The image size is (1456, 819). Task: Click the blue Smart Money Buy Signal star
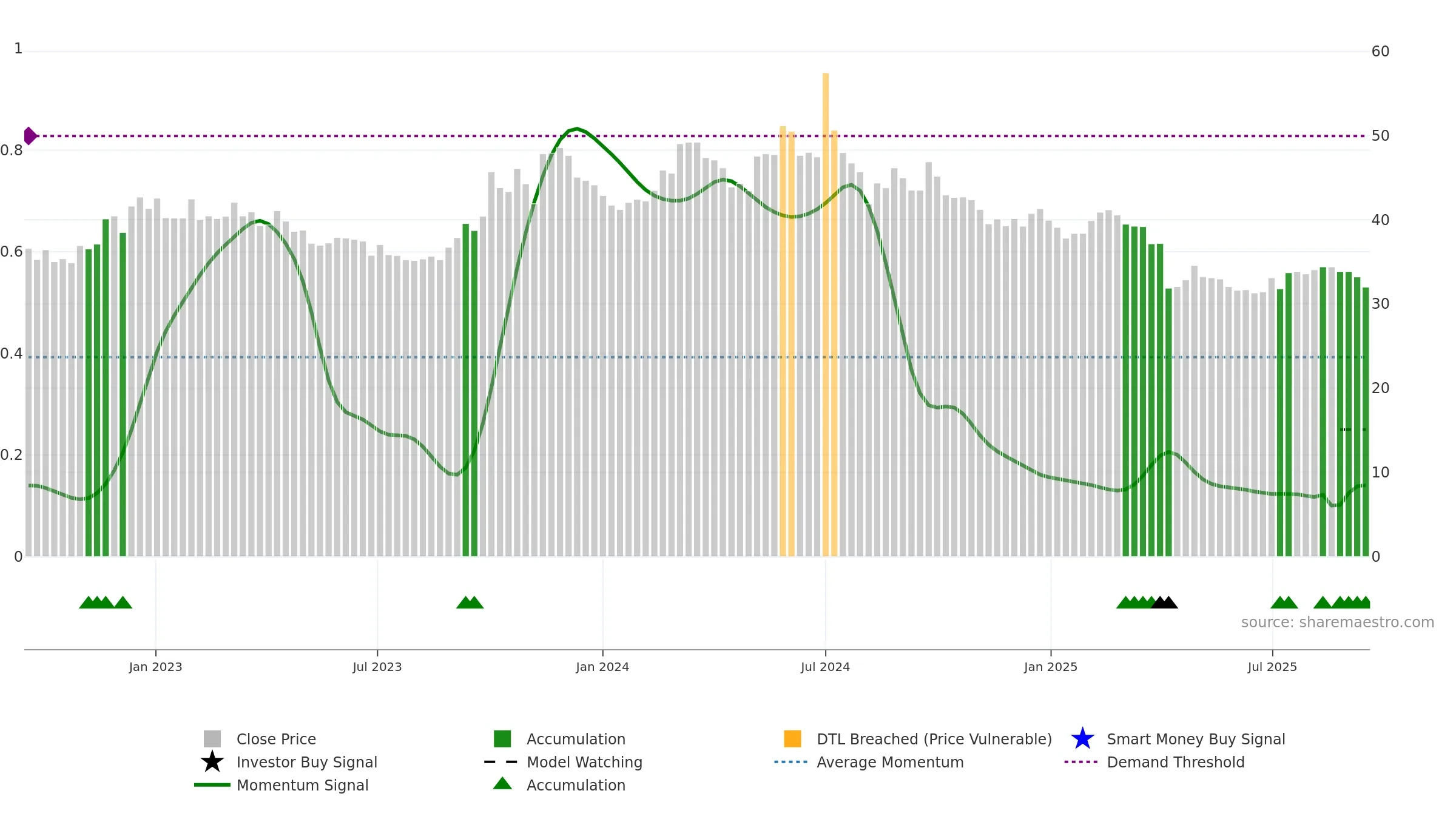pos(1082,738)
